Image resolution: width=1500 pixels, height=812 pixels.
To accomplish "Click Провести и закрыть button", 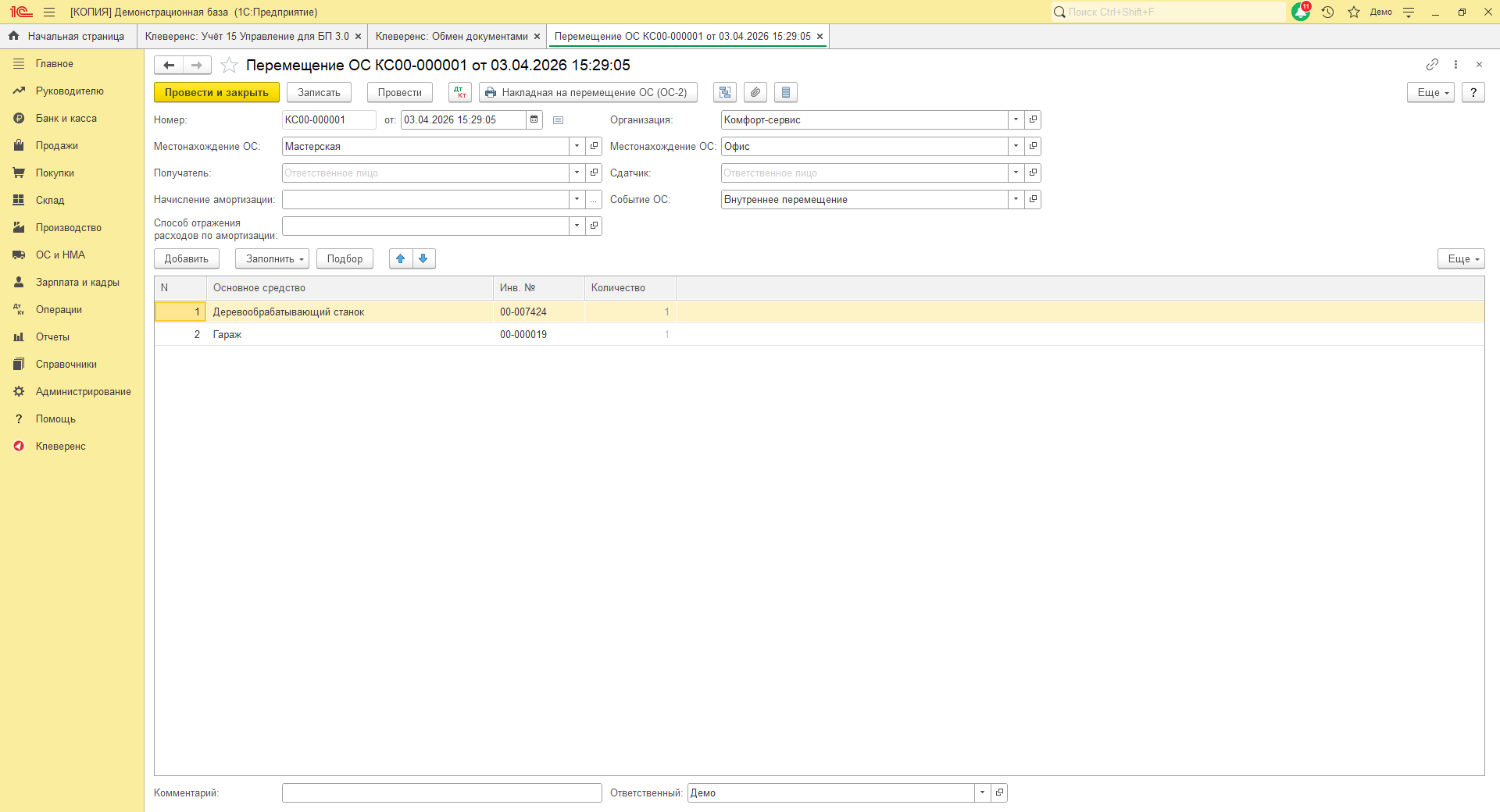I will click(216, 92).
